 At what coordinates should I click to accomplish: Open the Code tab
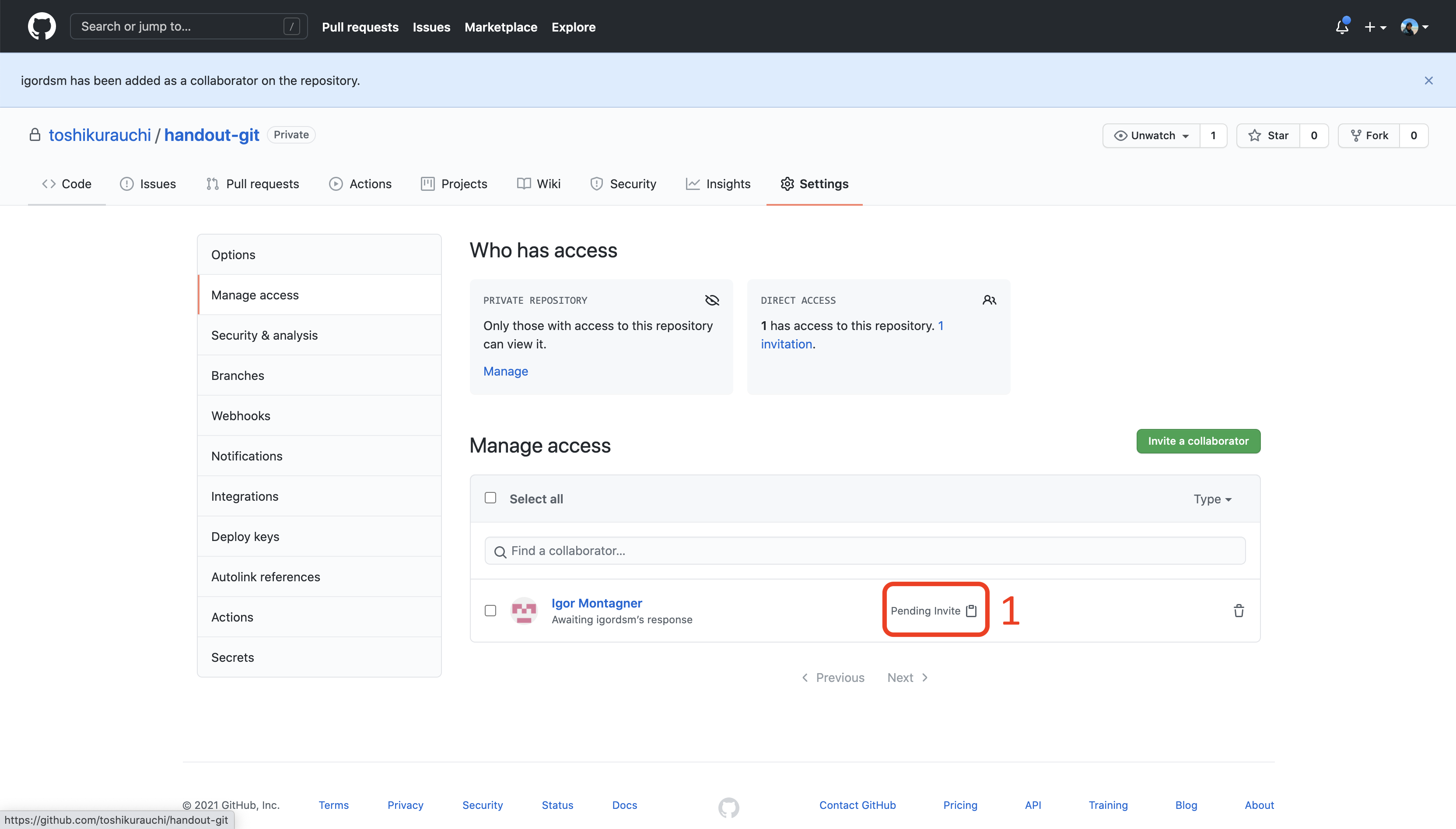pos(66,184)
